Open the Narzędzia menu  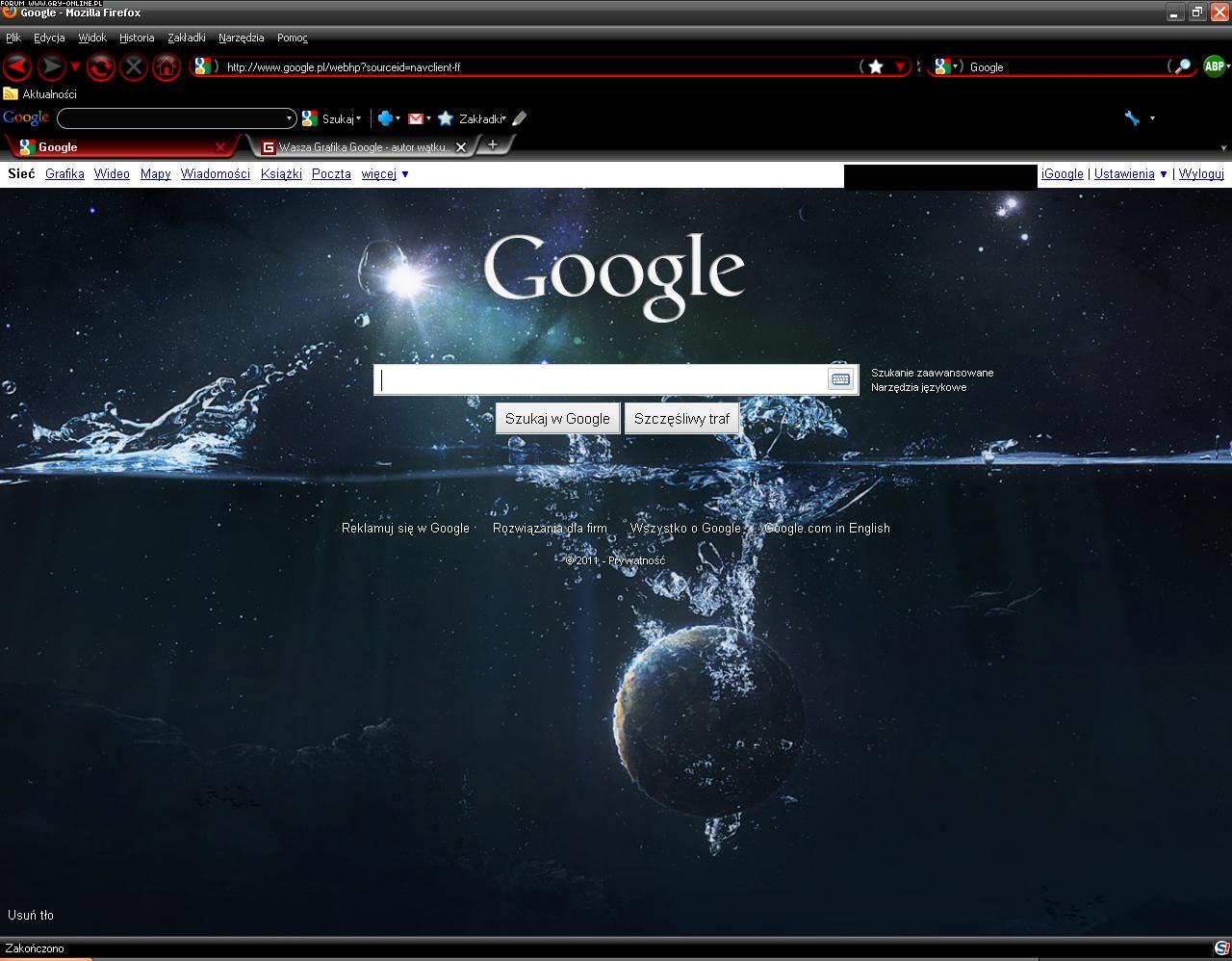pos(241,38)
